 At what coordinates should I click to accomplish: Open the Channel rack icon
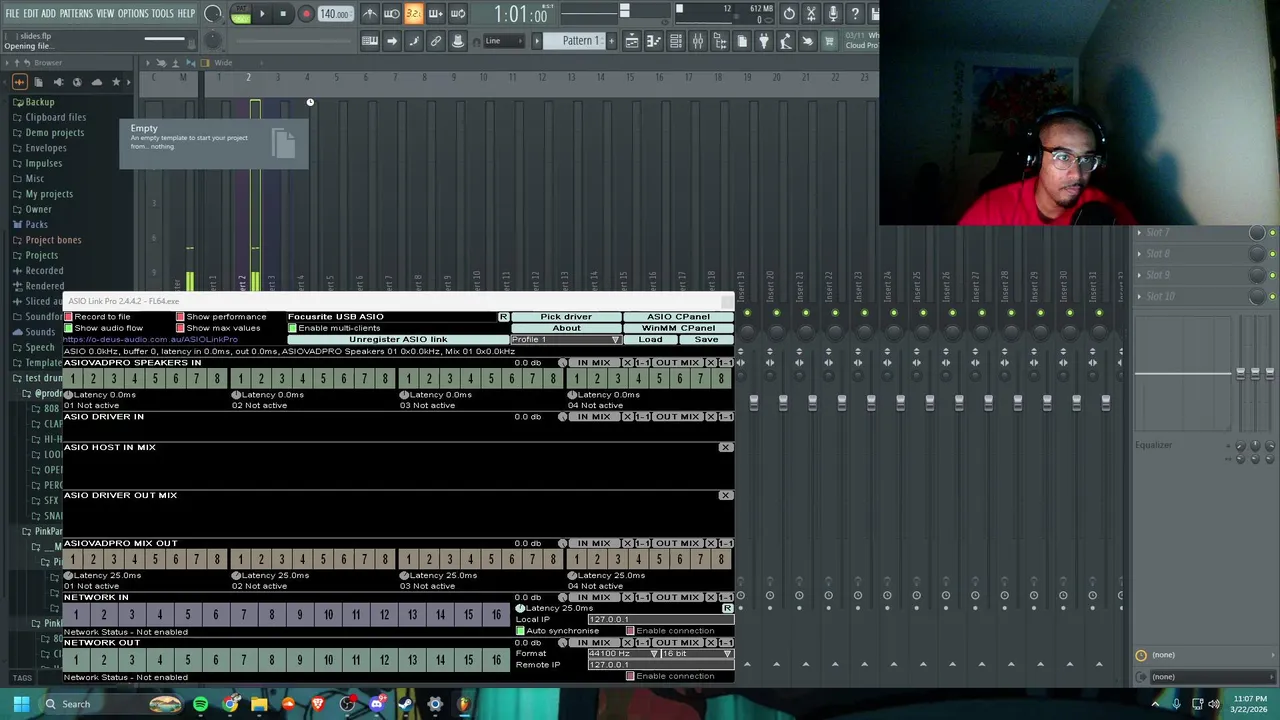(676, 41)
